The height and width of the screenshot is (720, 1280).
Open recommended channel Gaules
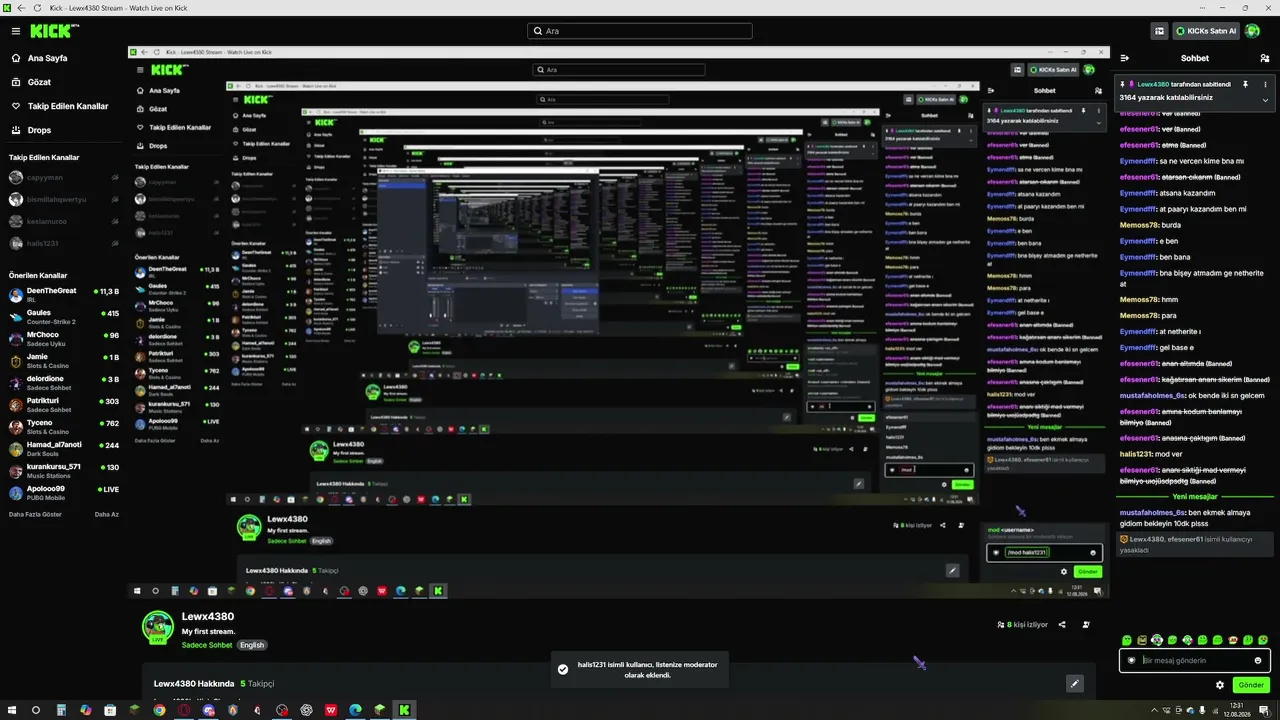coord(64,316)
